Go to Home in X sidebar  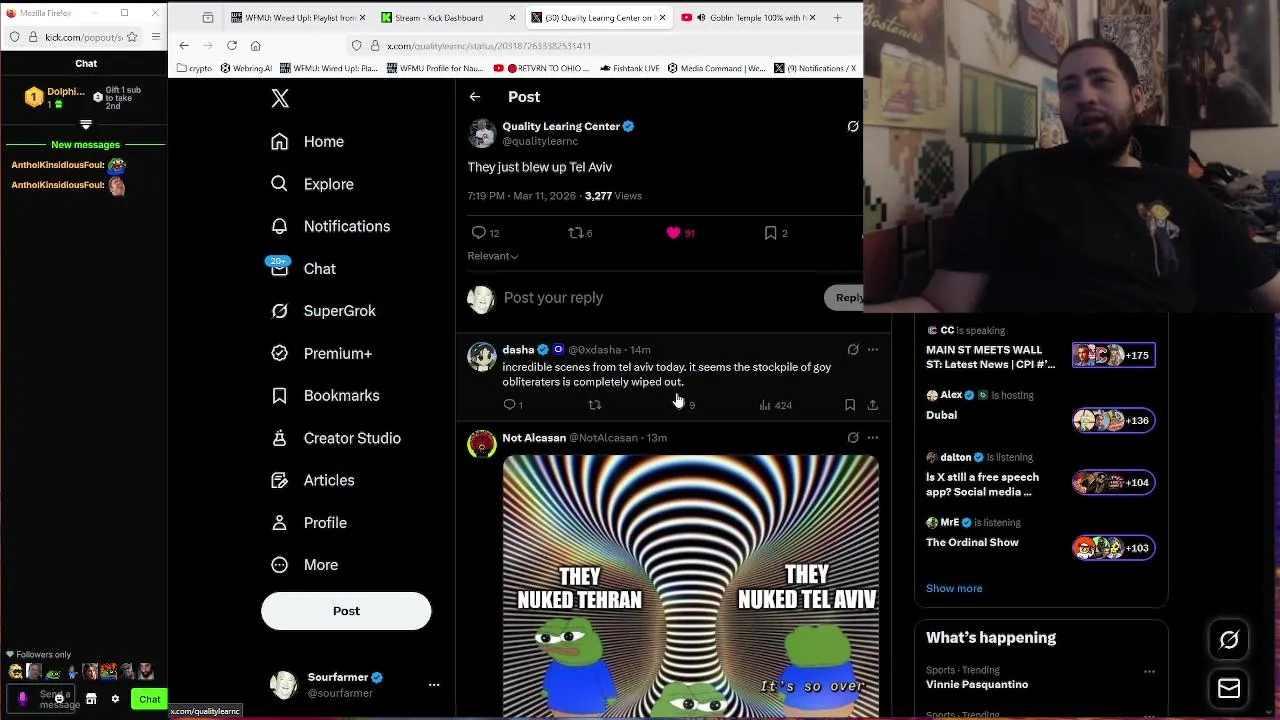pyautogui.click(x=308, y=142)
